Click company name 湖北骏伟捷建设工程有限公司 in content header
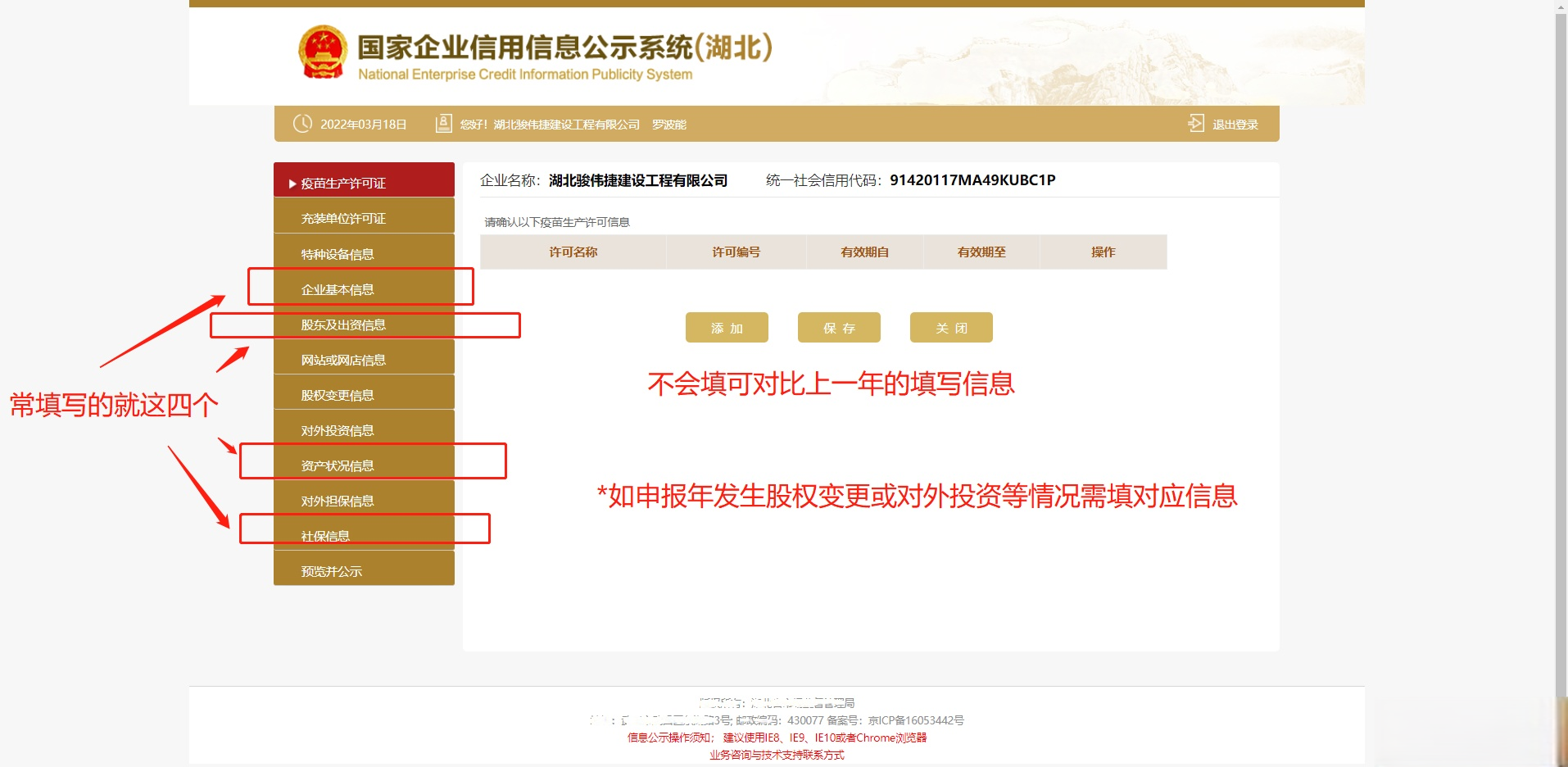Image resolution: width=1568 pixels, height=767 pixels. 638,180
